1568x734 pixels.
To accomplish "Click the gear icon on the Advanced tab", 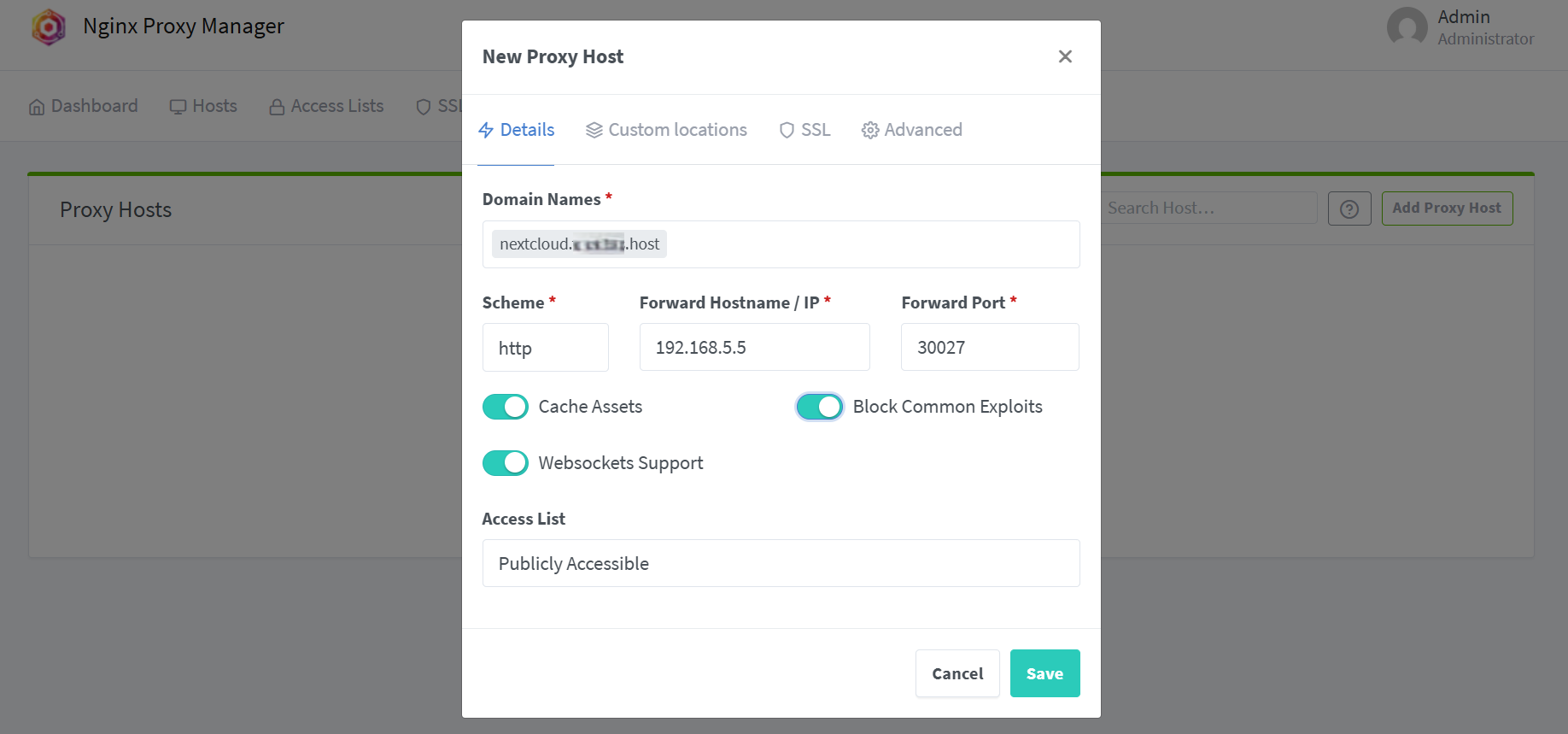I will tap(870, 130).
